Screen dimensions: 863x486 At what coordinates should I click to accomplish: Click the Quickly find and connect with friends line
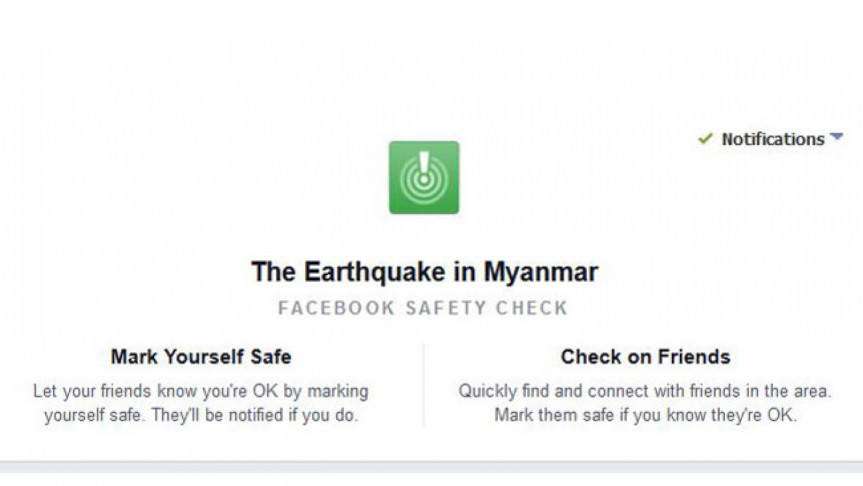pyautogui.click(x=645, y=391)
